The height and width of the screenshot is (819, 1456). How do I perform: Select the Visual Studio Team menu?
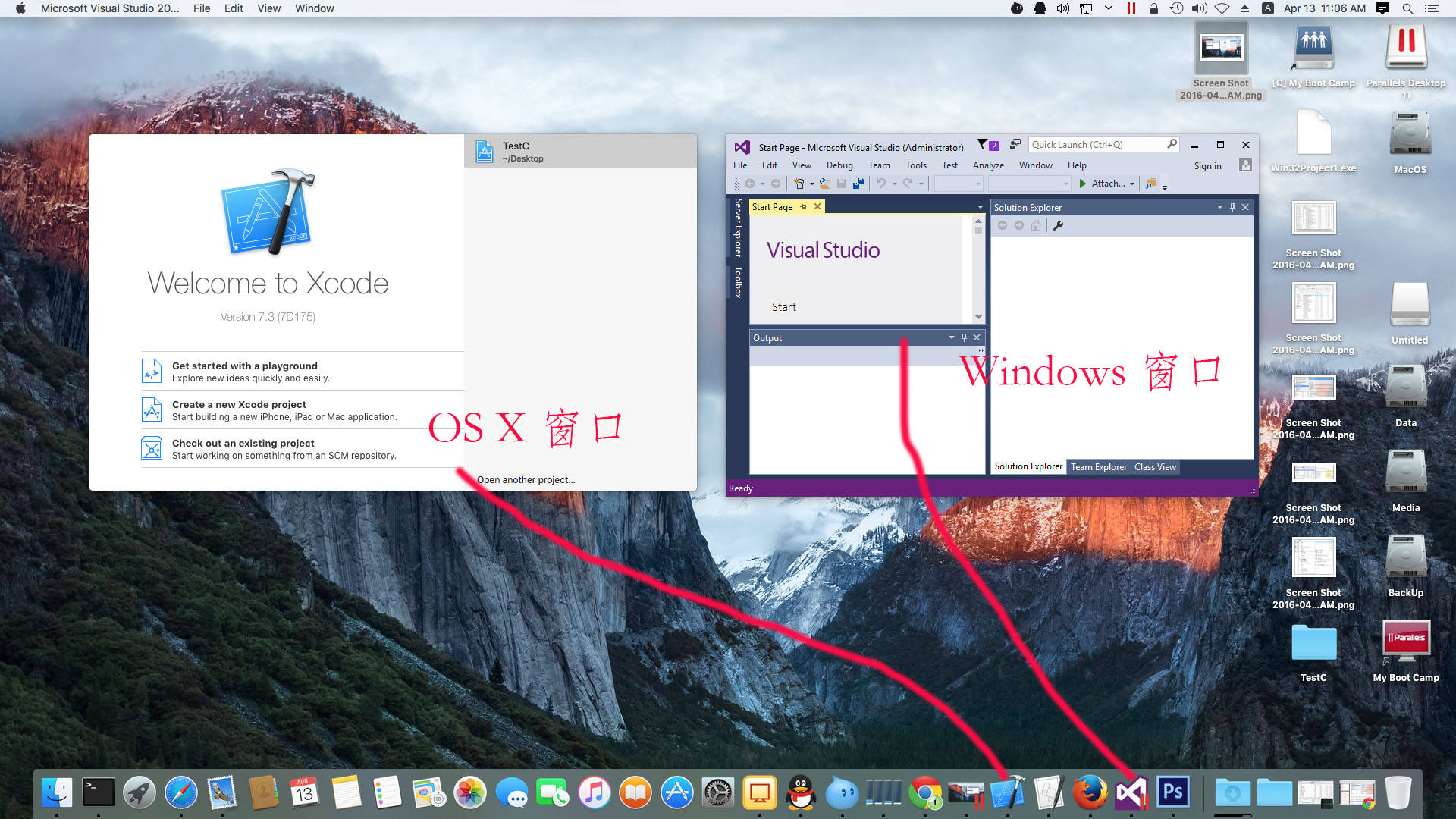[x=878, y=165]
